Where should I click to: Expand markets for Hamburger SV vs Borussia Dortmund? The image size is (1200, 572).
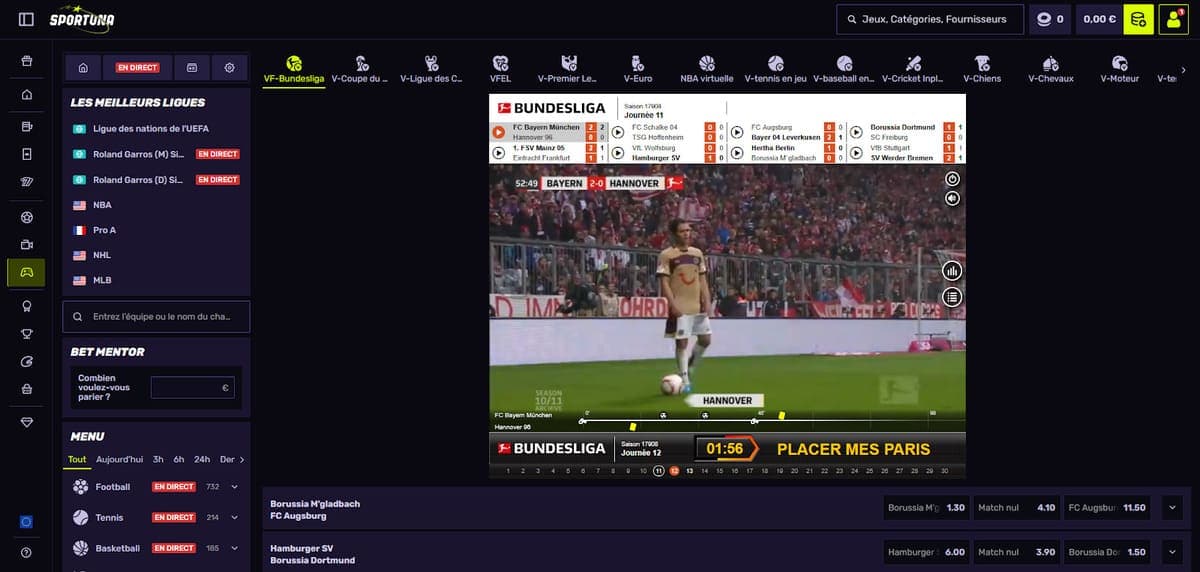(1173, 552)
